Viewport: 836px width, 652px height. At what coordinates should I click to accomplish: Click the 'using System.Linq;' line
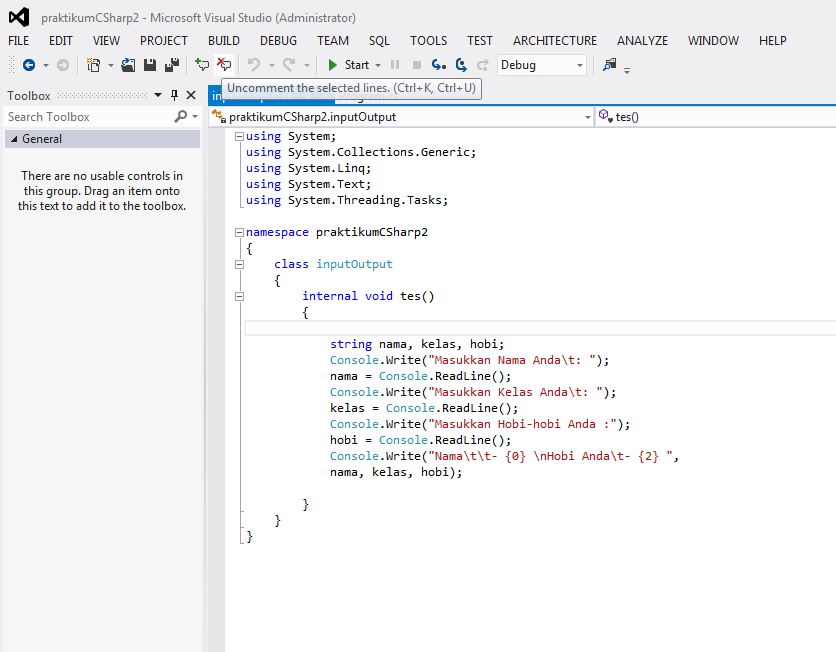coord(308,168)
